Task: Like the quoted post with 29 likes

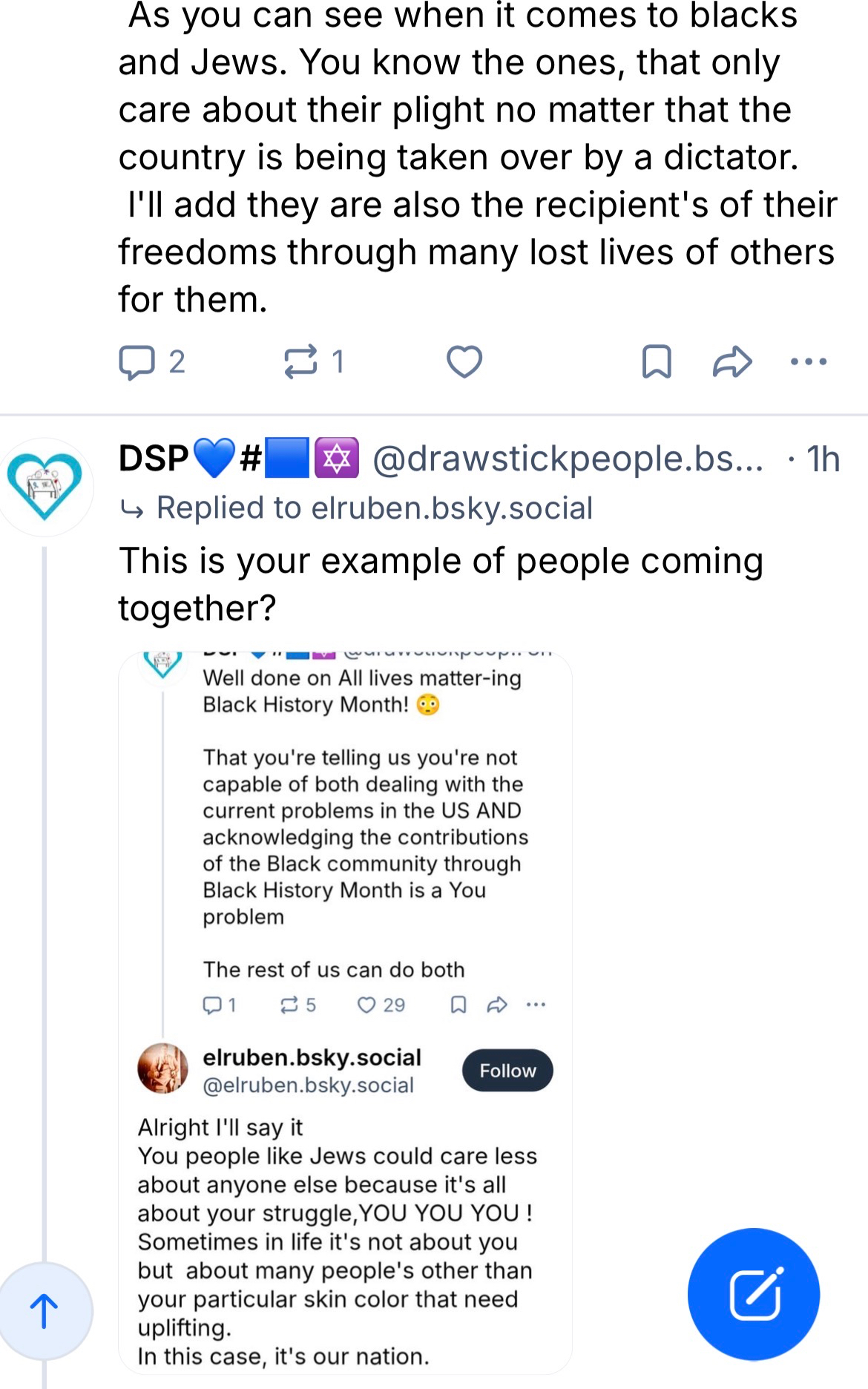Action: click(367, 1005)
